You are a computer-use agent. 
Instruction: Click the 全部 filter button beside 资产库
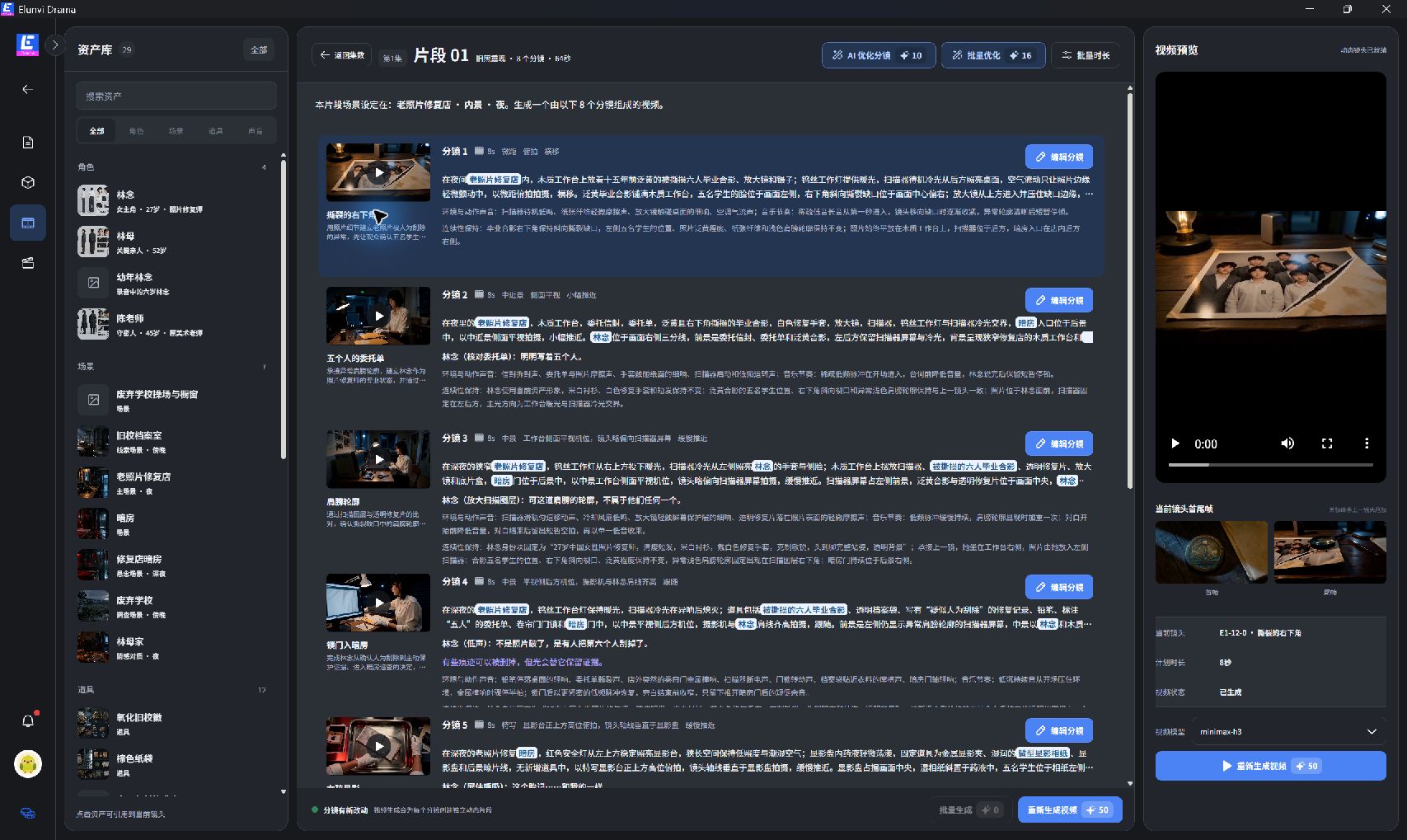click(259, 50)
